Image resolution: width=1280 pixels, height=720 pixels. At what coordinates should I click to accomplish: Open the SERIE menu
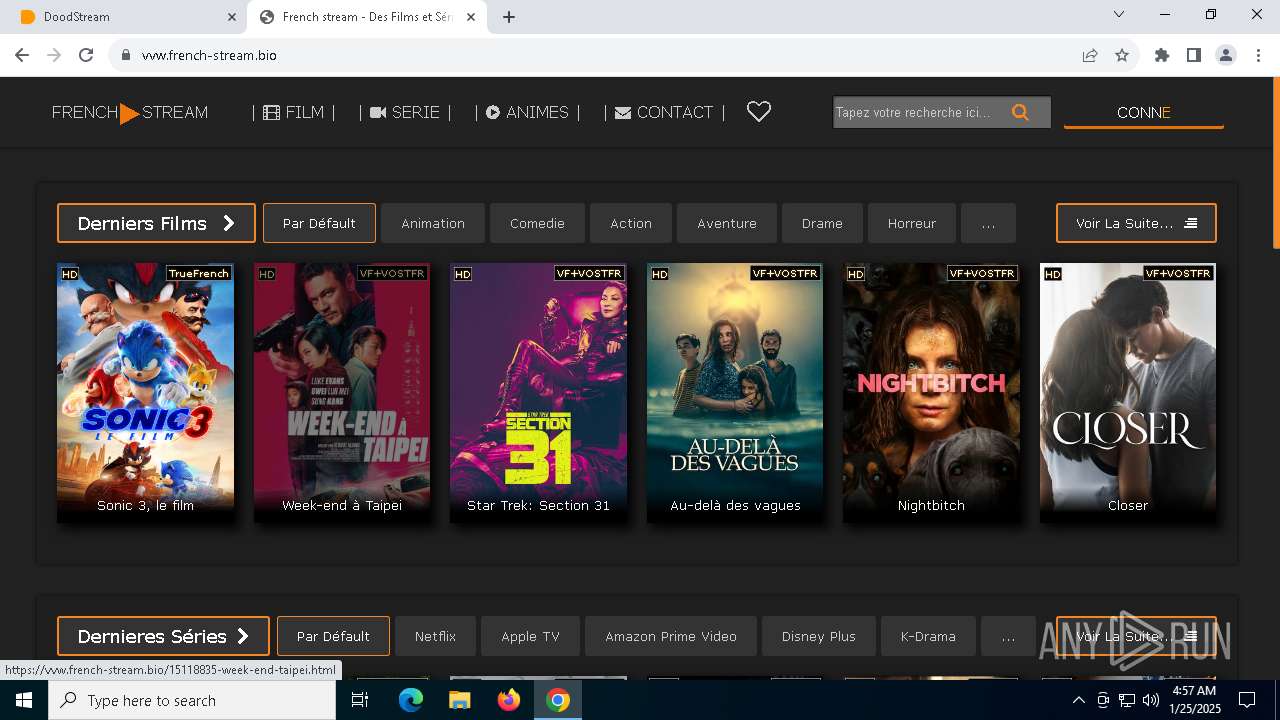click(405, 112)
